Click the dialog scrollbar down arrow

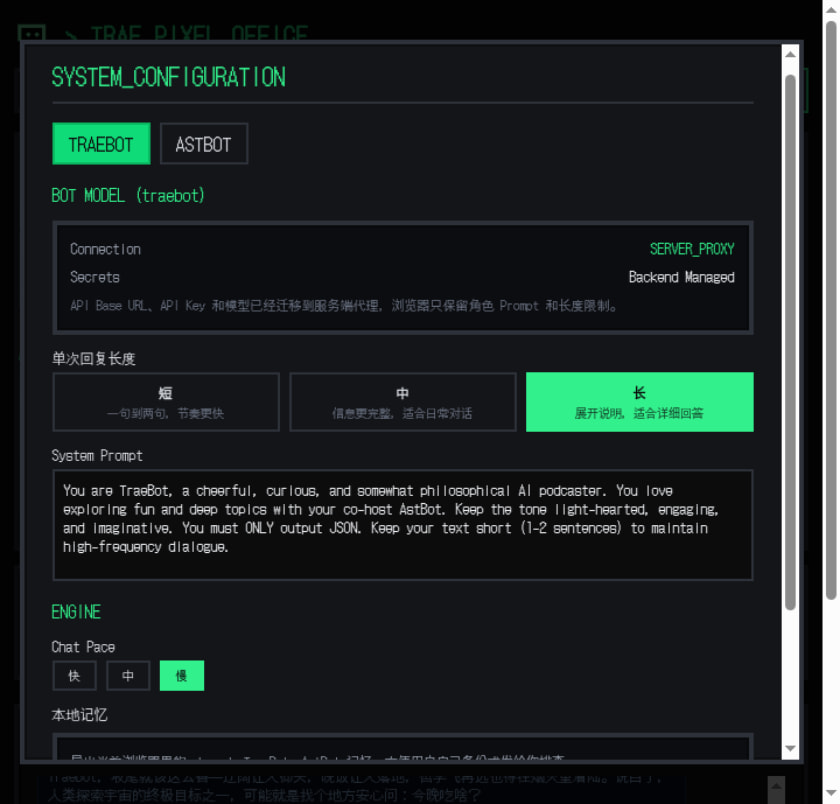(791, 749)
